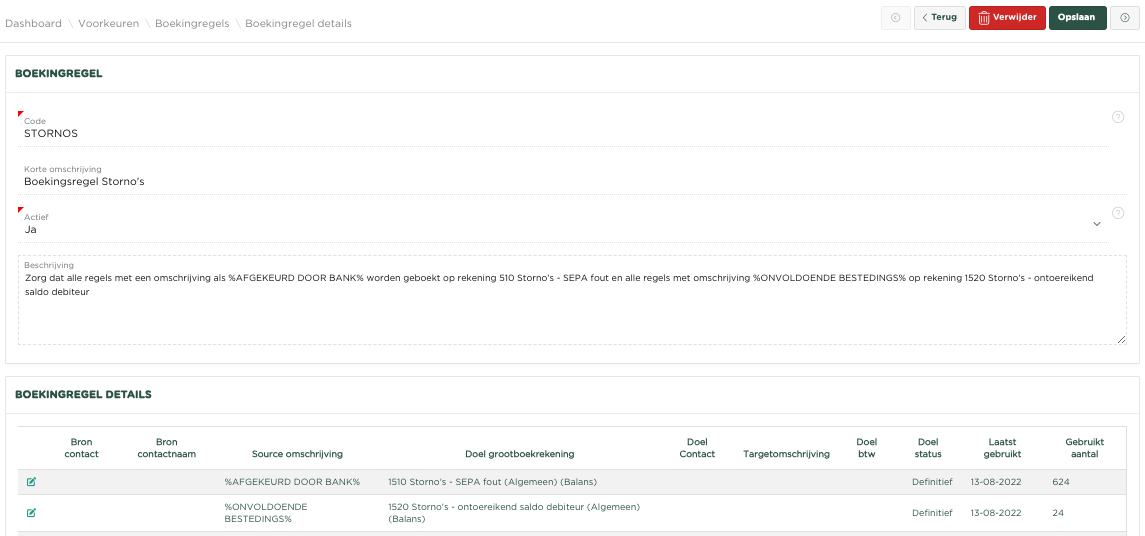Click Definitief in the 1510 row
This screenshot has width=1145, height=536.
(932, 482)
